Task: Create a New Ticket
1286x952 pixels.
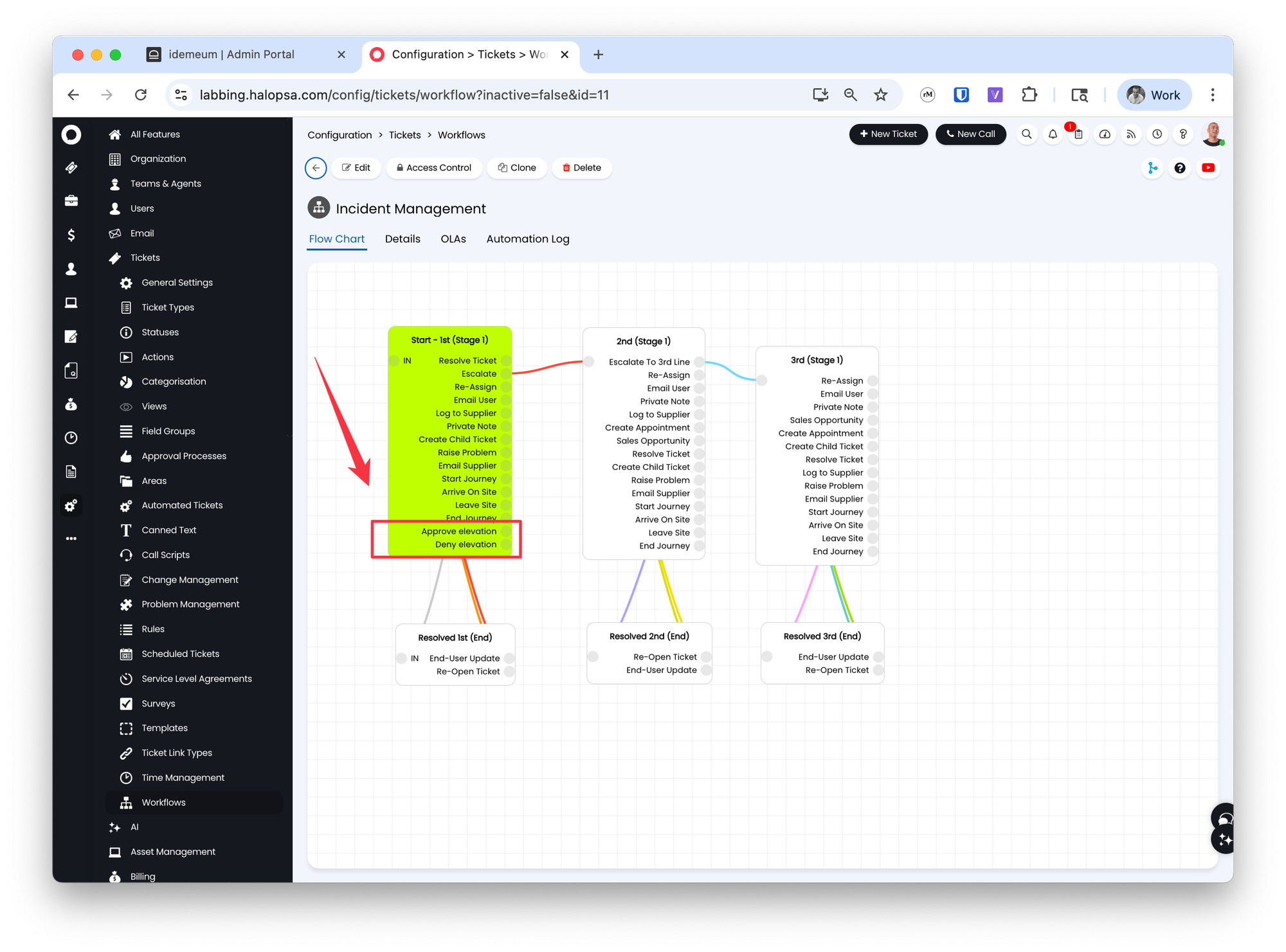Action: point(889,134)
